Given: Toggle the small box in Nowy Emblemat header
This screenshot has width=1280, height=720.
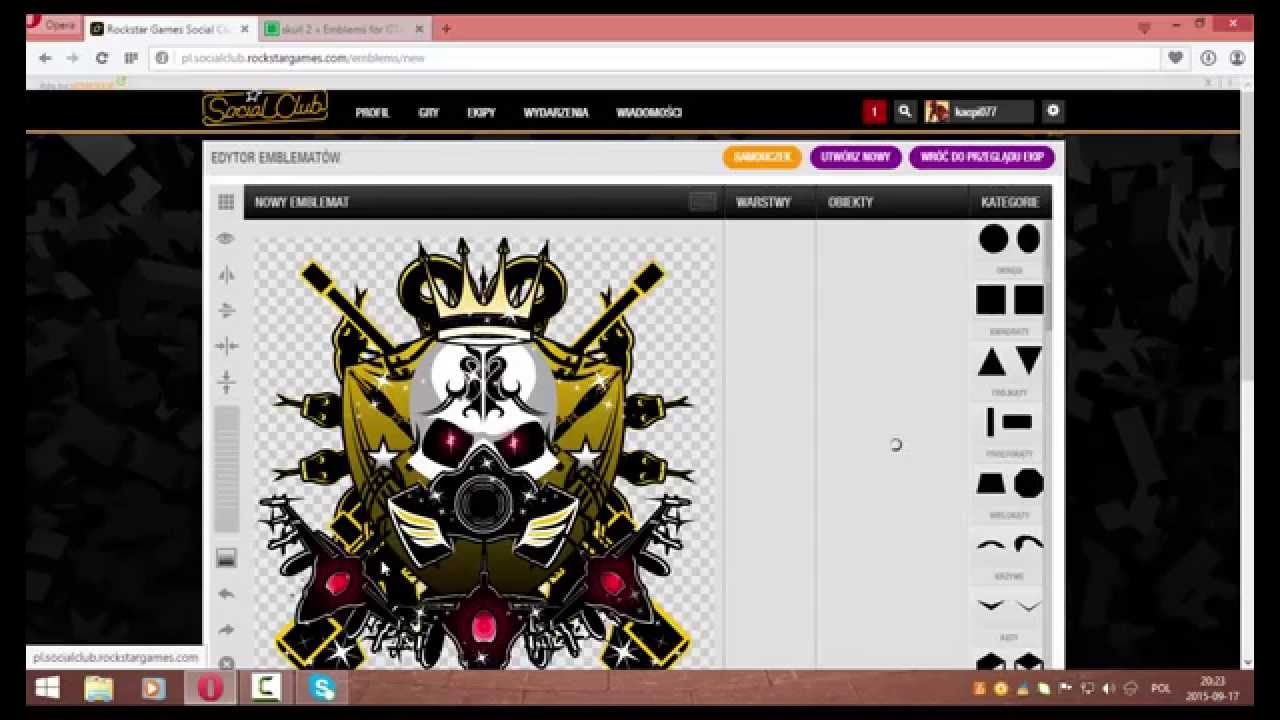Looking at the screenshot, I should [x=703, y=202].
